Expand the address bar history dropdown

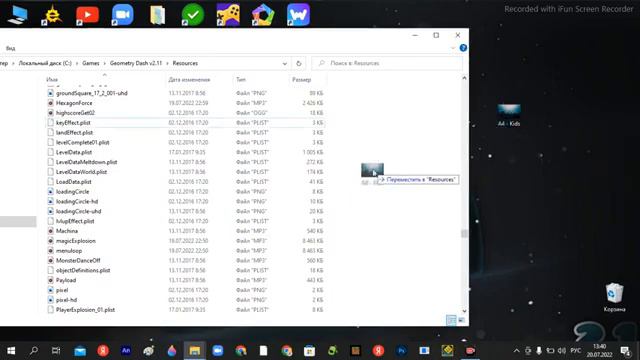284,63
